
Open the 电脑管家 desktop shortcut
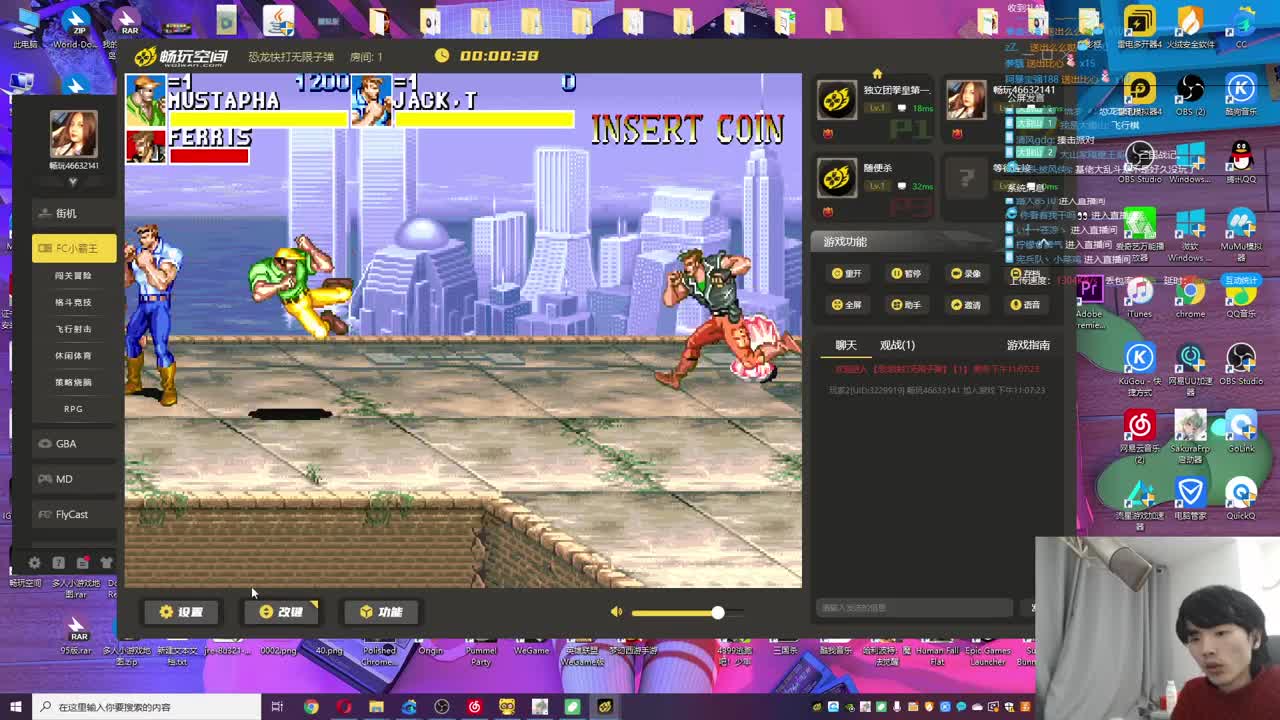1190,499
